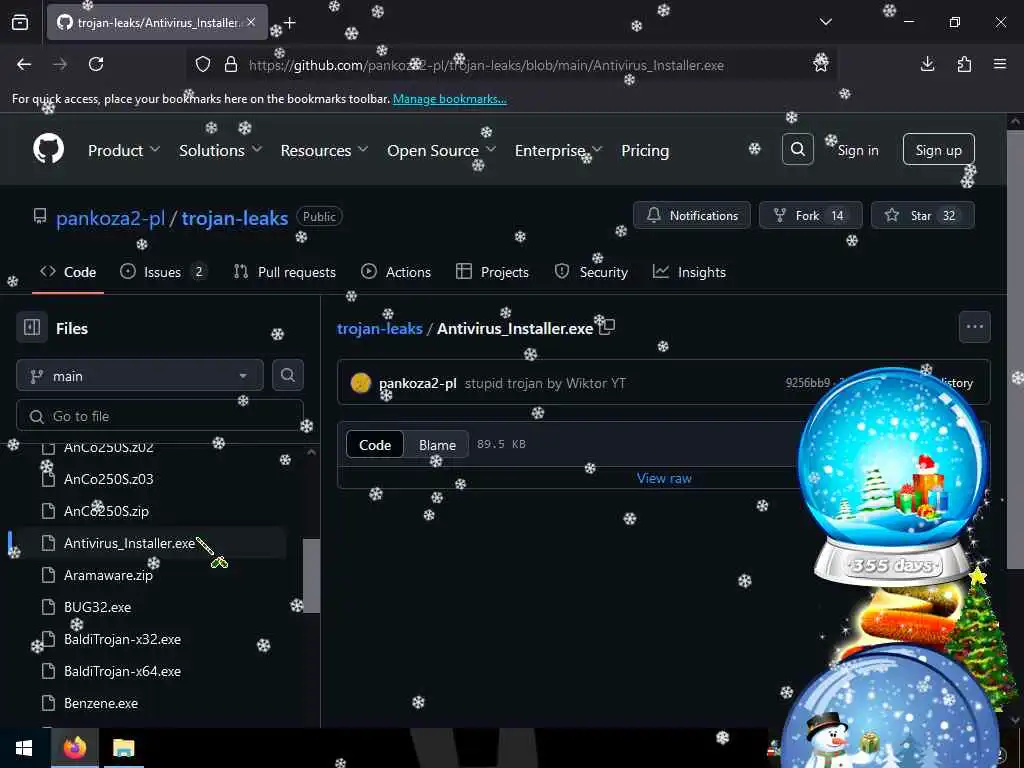Image resolution: width=1024 pixels, height=768 pixels.
Task: Expand the Solutions menu
Action: click(221, 150)
